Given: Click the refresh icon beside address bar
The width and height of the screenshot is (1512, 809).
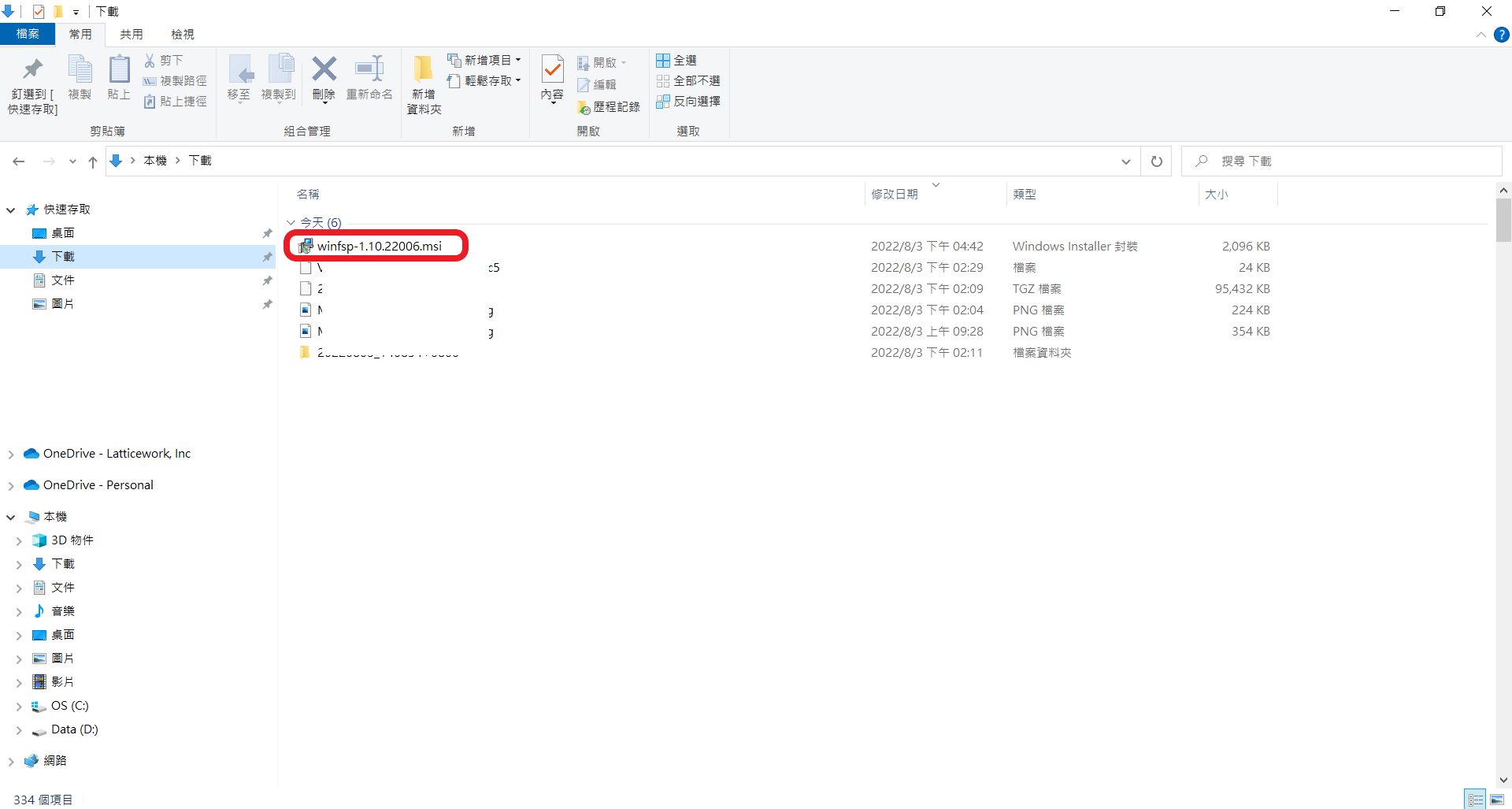Looking at the screenshot, I should tap(1157, 161).
